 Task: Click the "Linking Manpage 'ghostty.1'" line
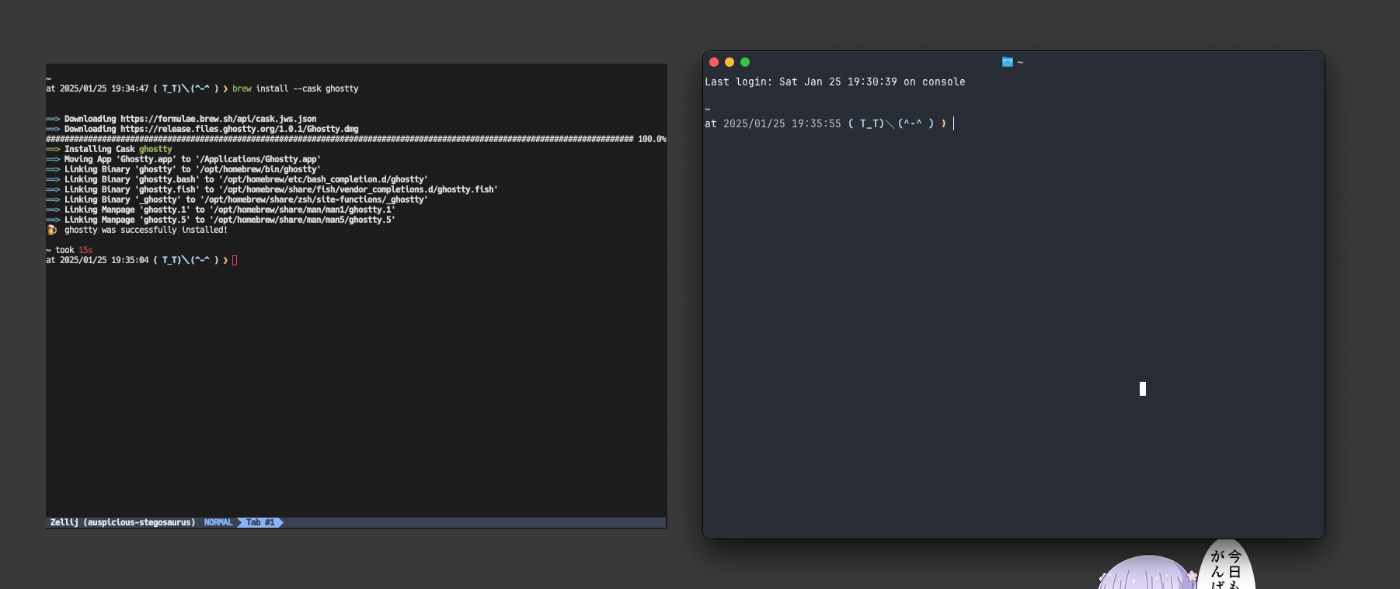click(221, 209)
